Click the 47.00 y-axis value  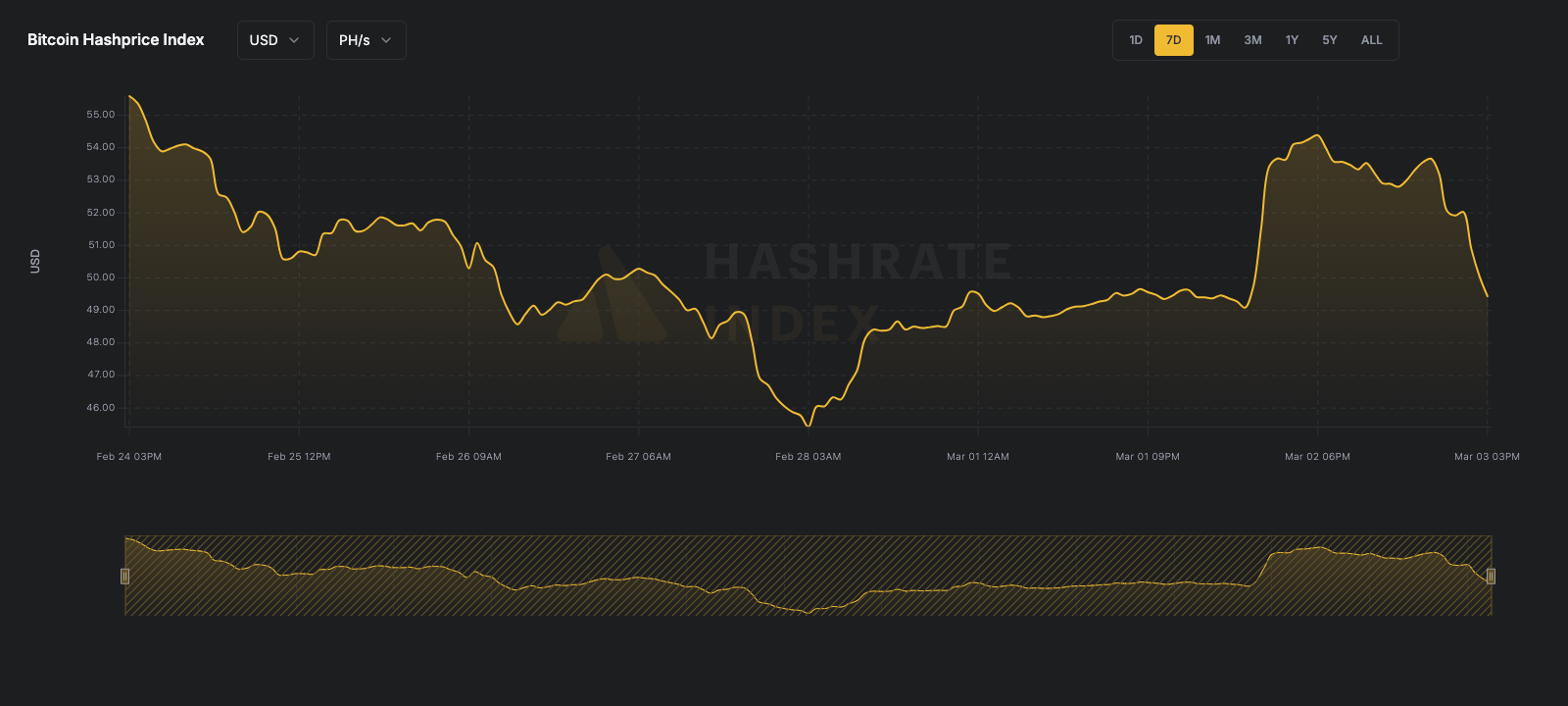coord(101,375)
